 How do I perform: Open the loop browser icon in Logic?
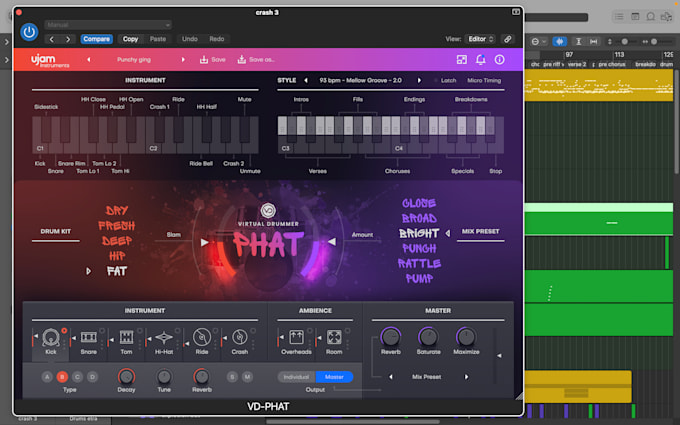tap(651, 16)
